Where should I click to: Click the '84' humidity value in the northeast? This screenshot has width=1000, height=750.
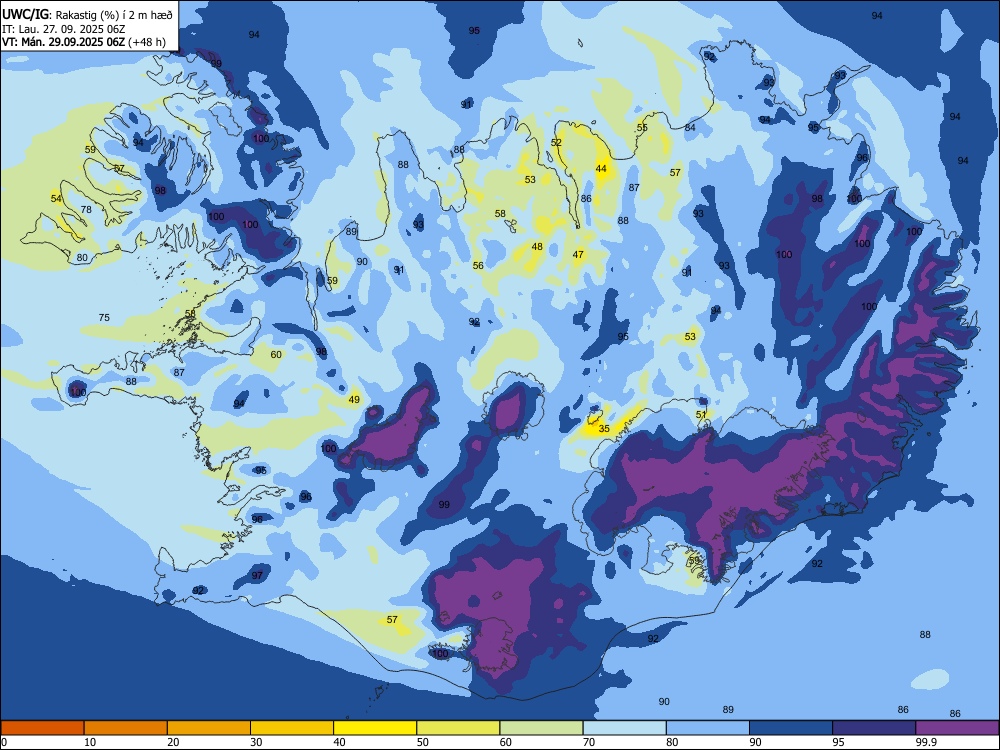pyautogui.click(x=690, y=128)
